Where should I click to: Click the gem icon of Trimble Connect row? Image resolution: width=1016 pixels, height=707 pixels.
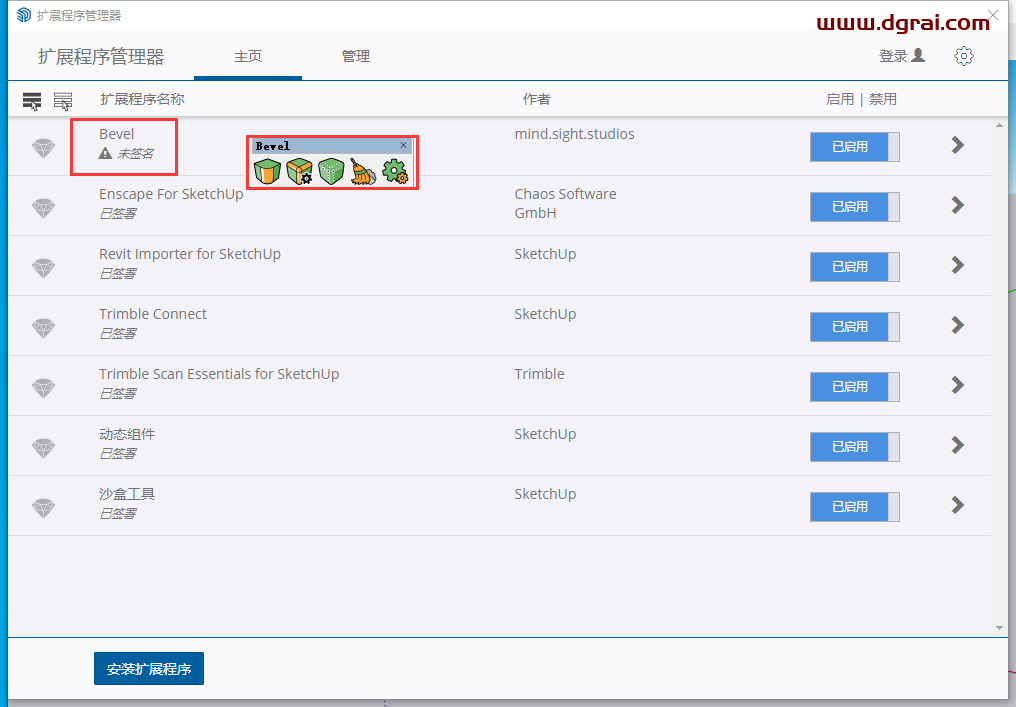(43, 328)
